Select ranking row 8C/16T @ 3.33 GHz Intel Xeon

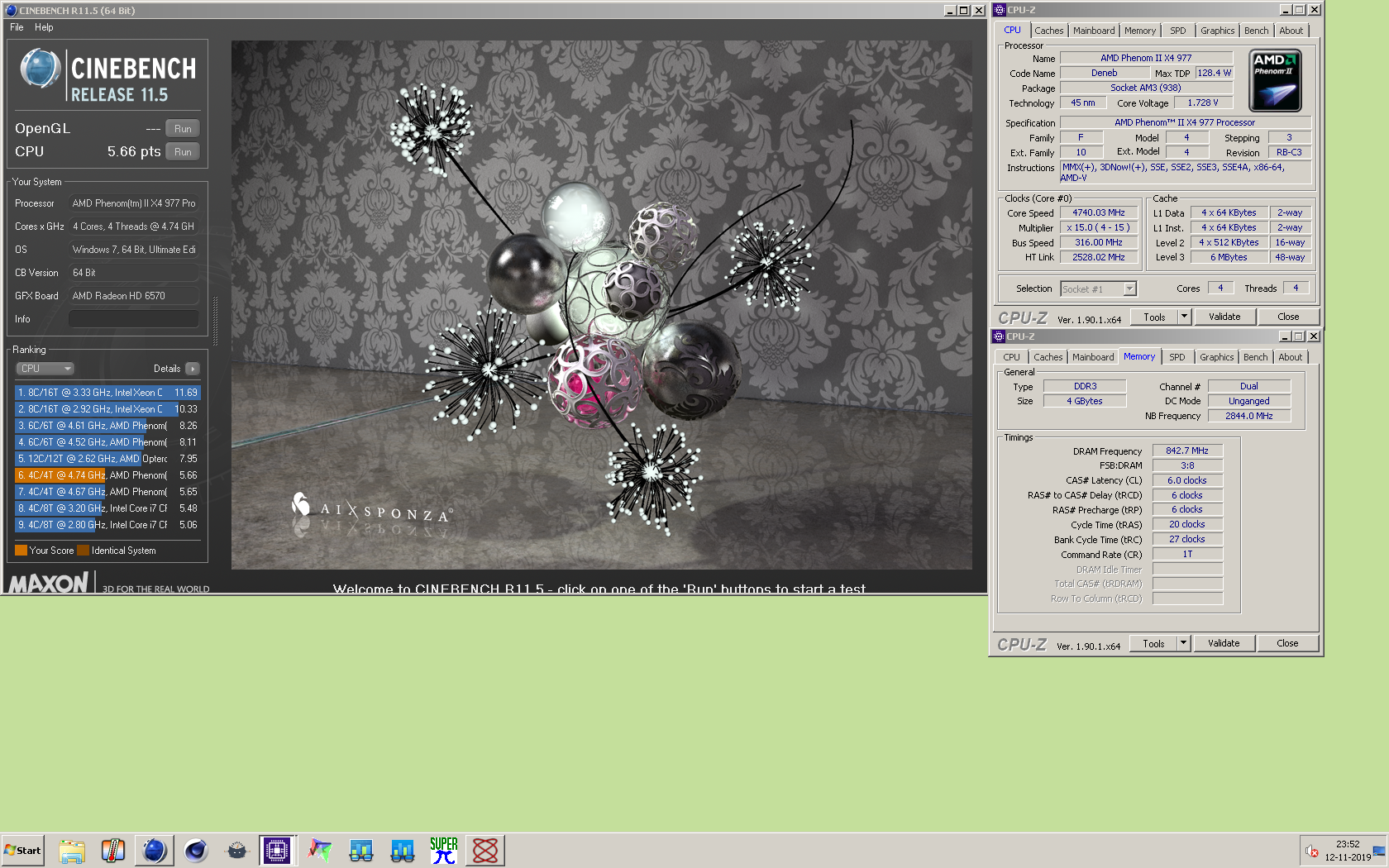tap(107, 393)
